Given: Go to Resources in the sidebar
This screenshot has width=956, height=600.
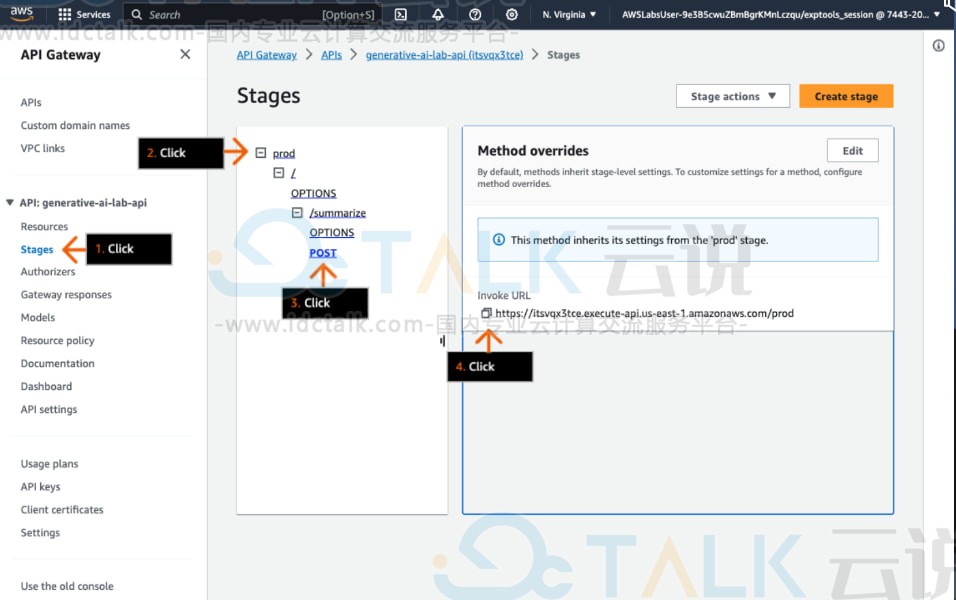Looking at the screenshot, I should 45,226.
